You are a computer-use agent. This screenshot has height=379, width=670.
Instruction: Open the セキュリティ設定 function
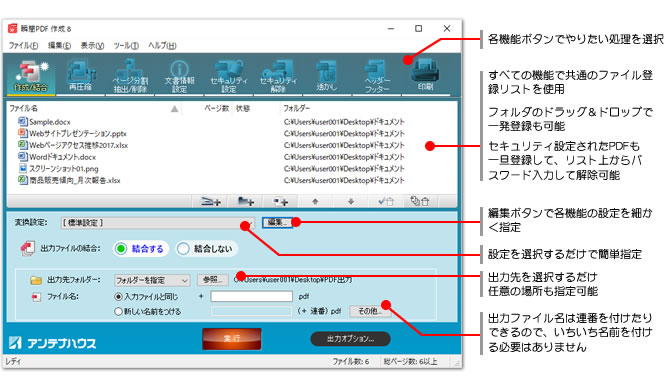[x=229, y=76]
